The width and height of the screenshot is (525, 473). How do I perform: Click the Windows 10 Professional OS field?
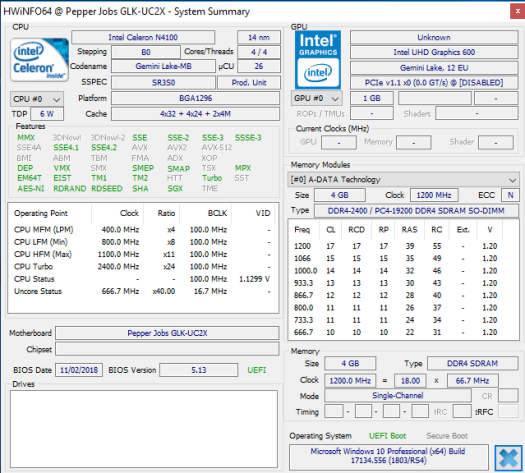(389, 457)
